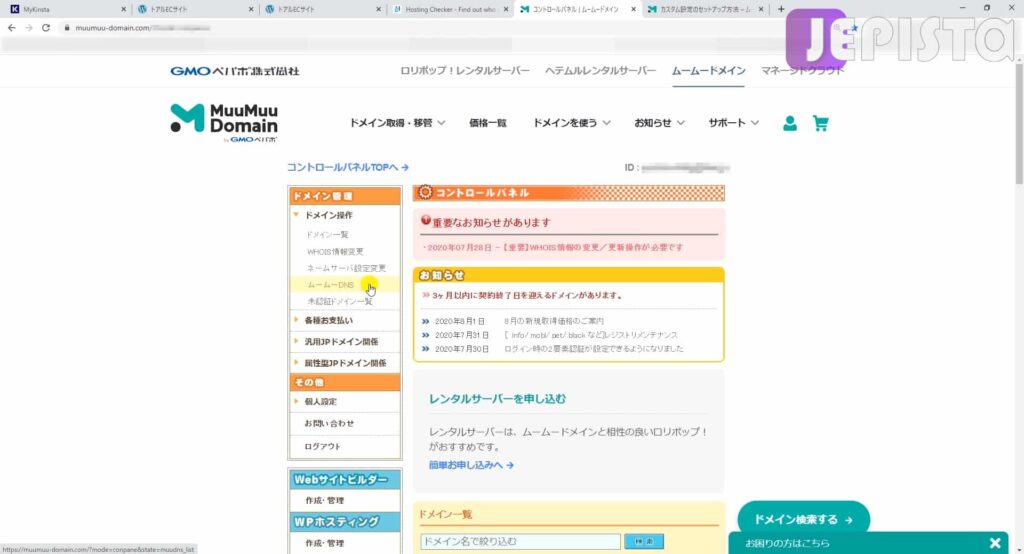The width and height of the screenshot is (1024, 554).
Task: Open ドメイン一覧 in the sidebar
Action: pyautogui.click(x=327, y=235)
